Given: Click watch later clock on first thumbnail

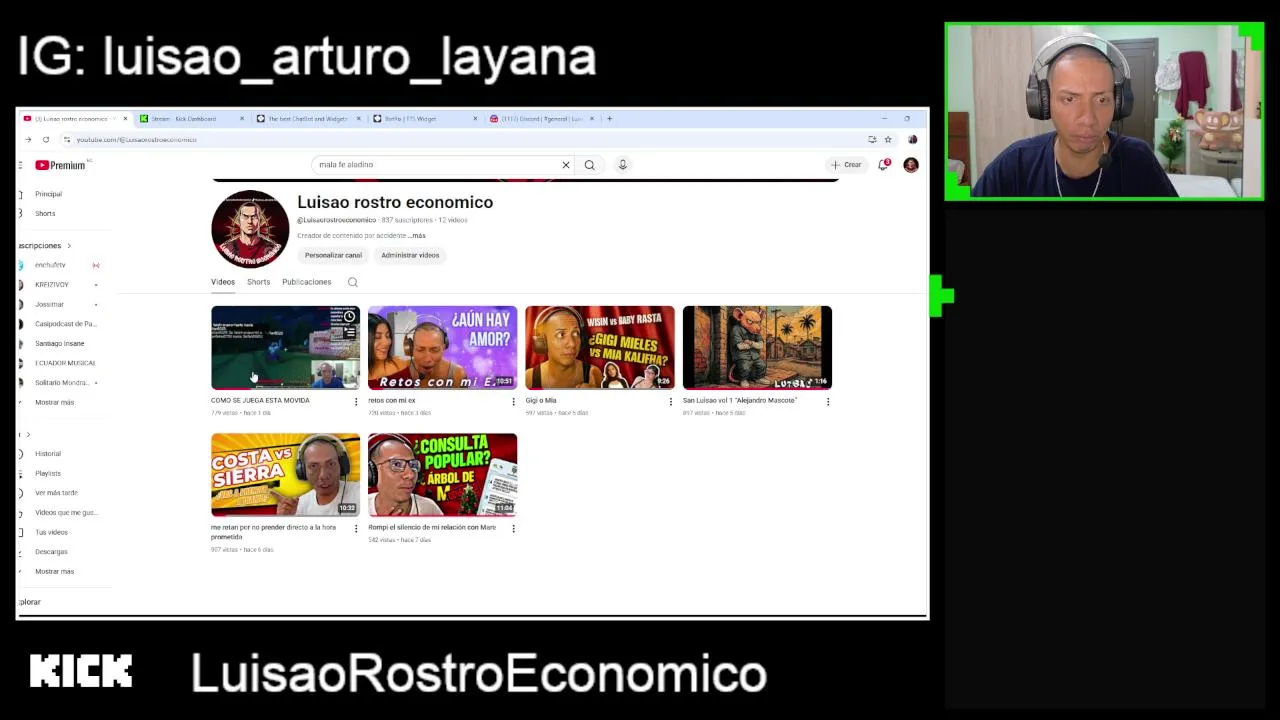Looking at the screenshot, I should (x=349, y=316).
